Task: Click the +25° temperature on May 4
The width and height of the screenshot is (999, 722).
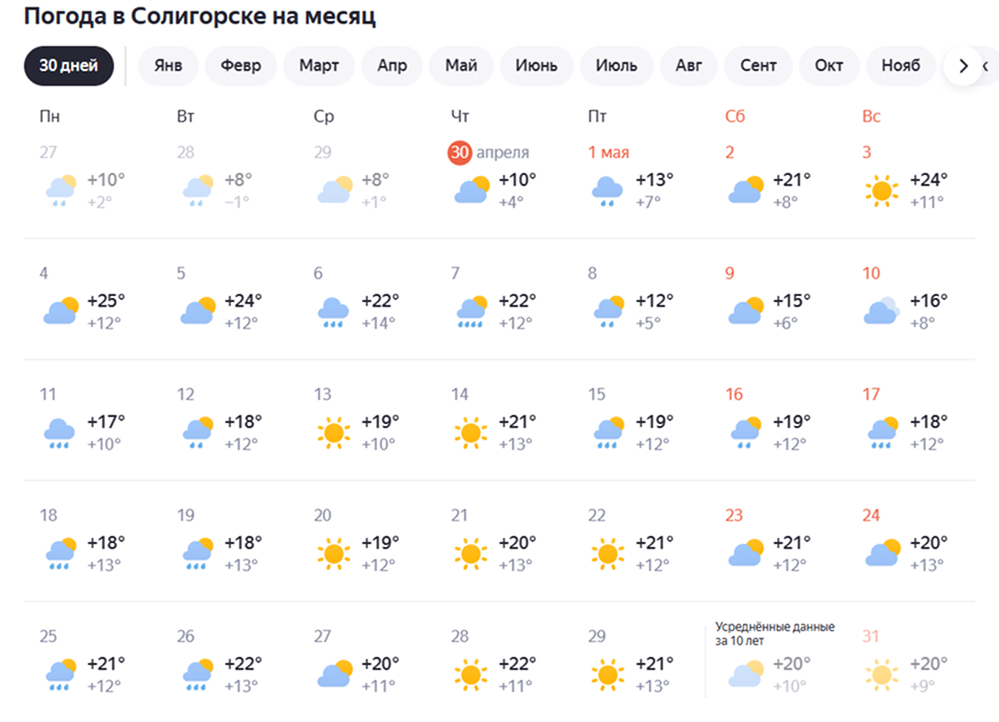Action: click(106, 300)
